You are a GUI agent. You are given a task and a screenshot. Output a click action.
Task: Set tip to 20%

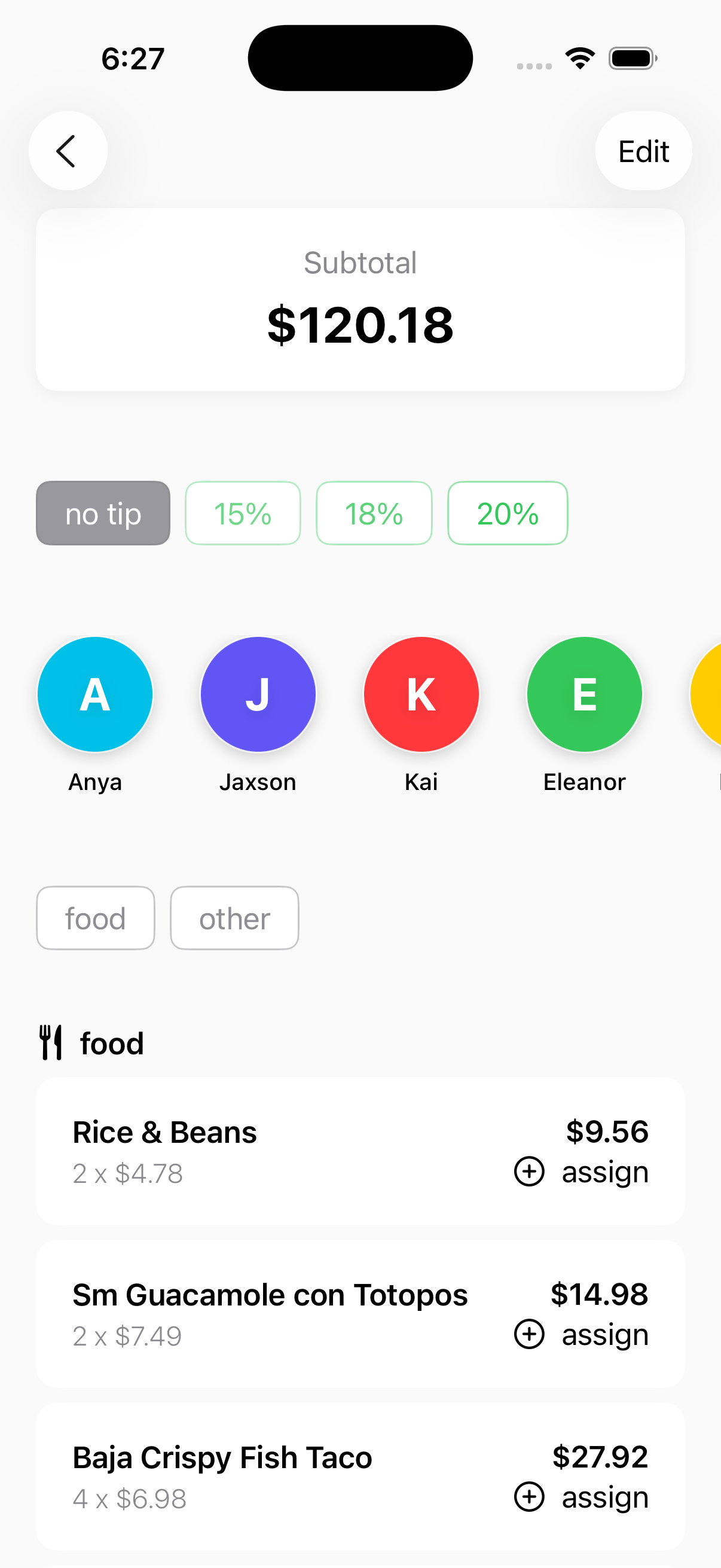point(508,513)
